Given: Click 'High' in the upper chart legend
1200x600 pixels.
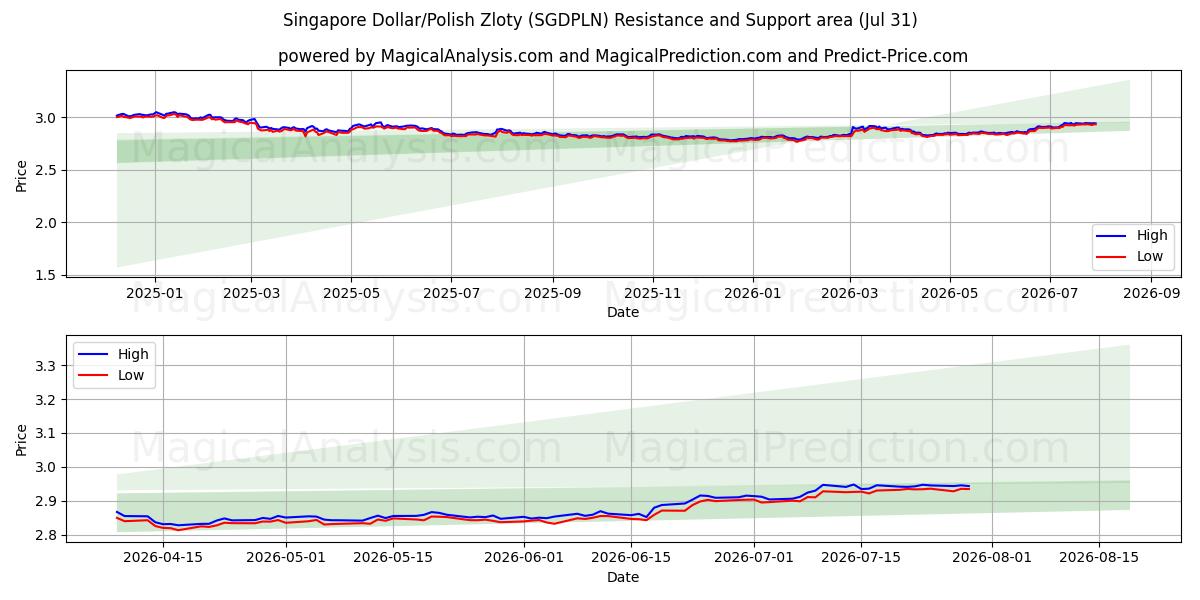Looking at the screenshot, I should (x=1152, y=236).
